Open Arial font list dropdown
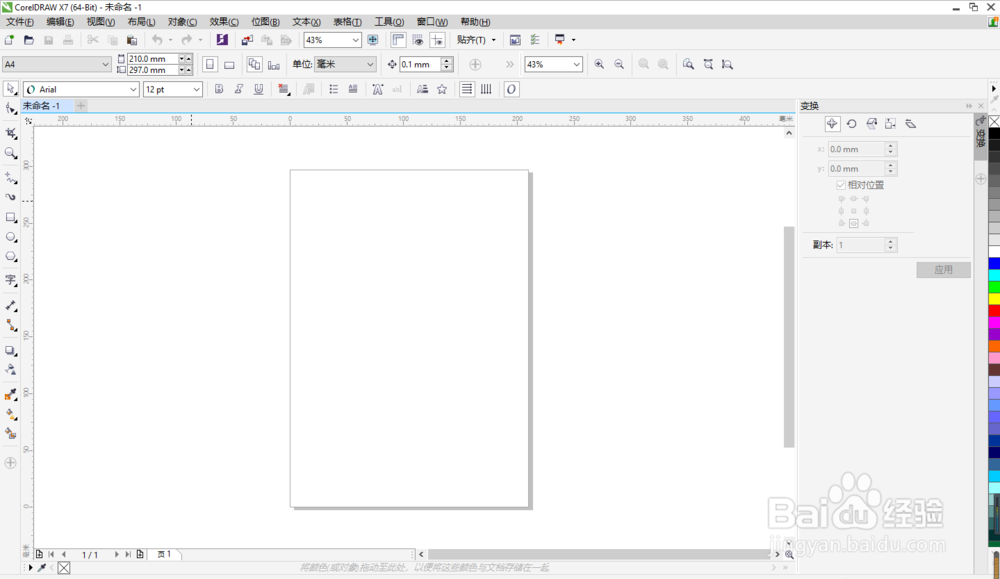This screenshot has width=1000, height=579. tap(133, 89)
